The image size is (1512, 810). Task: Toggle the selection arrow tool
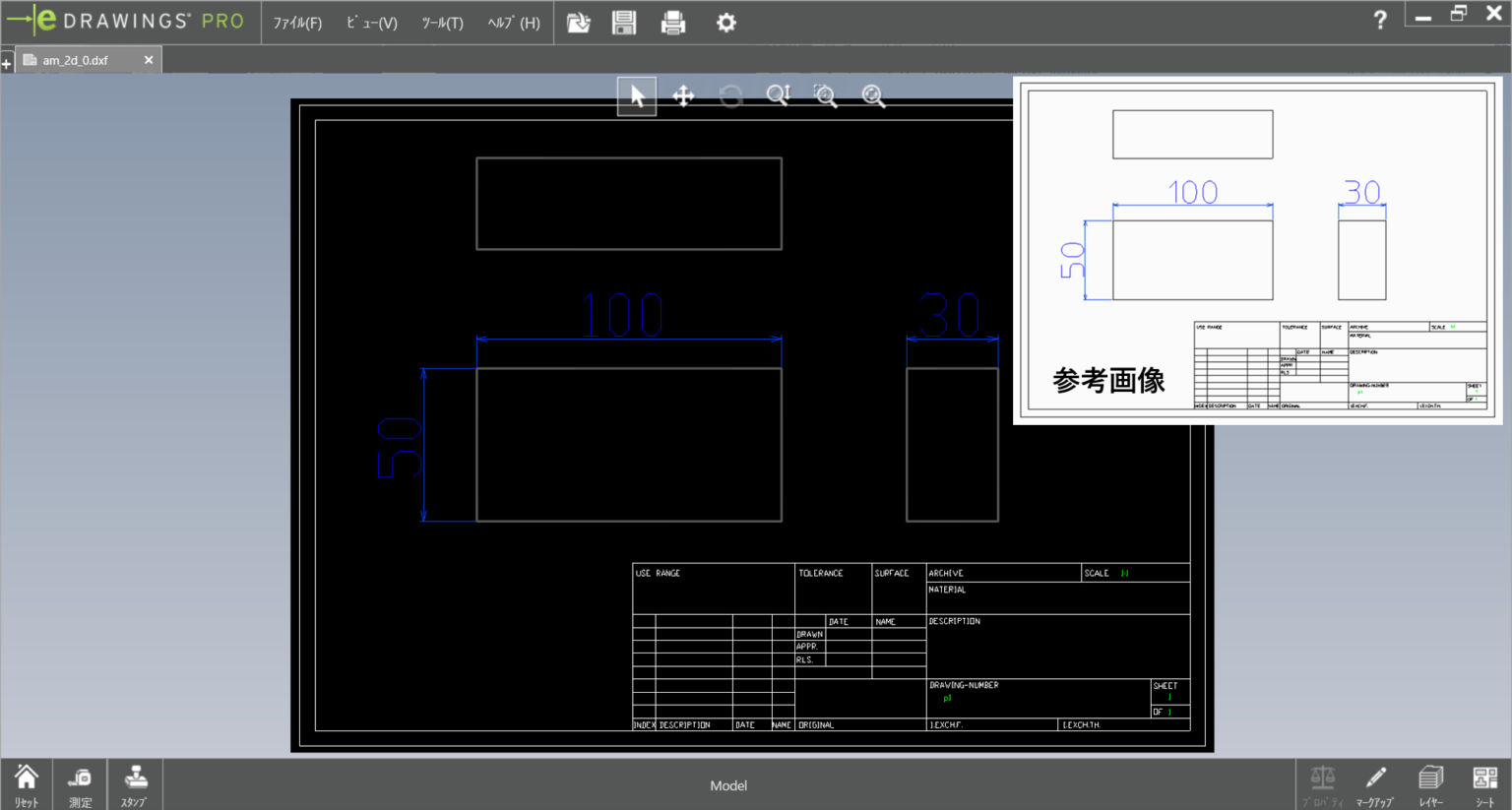coord(636,95)
